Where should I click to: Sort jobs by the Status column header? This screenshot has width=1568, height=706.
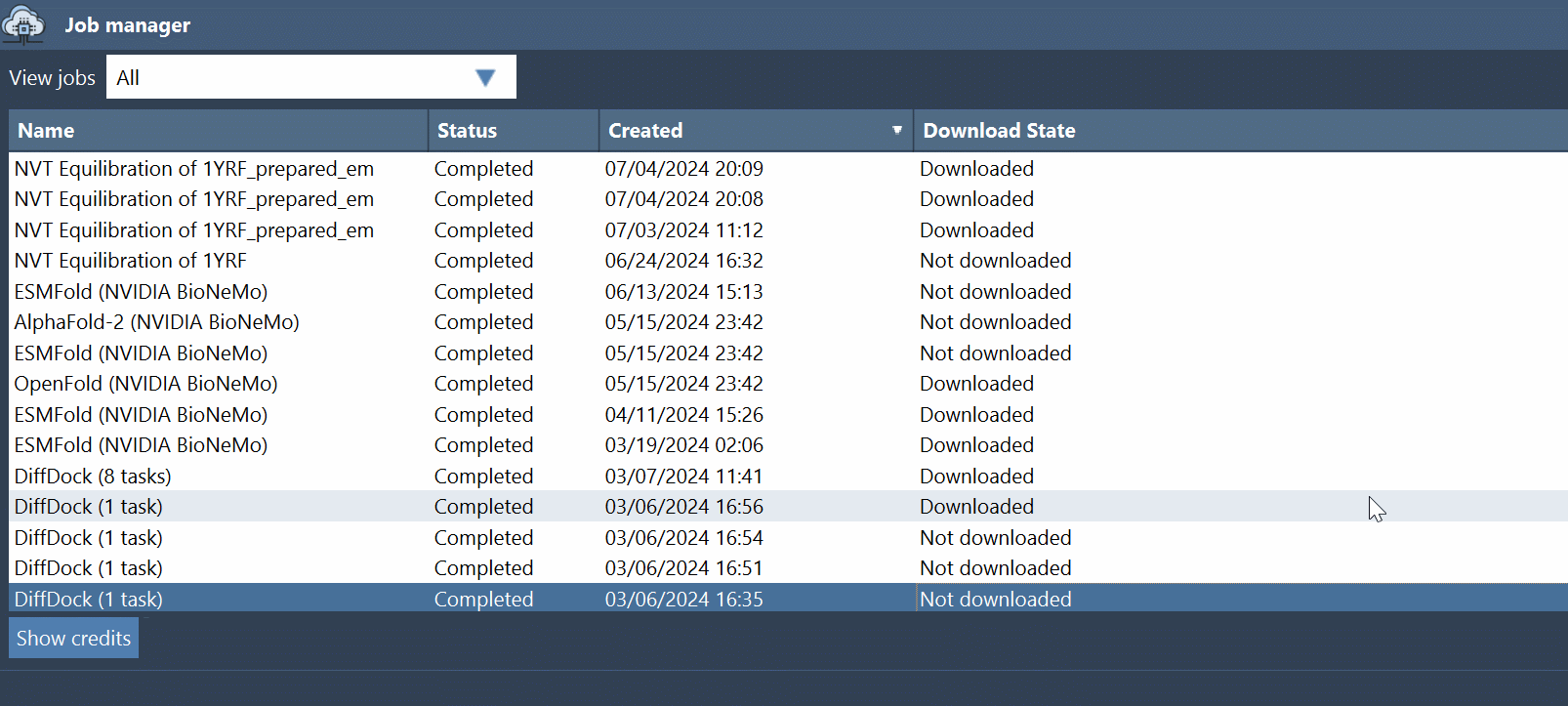pos(467,131)
